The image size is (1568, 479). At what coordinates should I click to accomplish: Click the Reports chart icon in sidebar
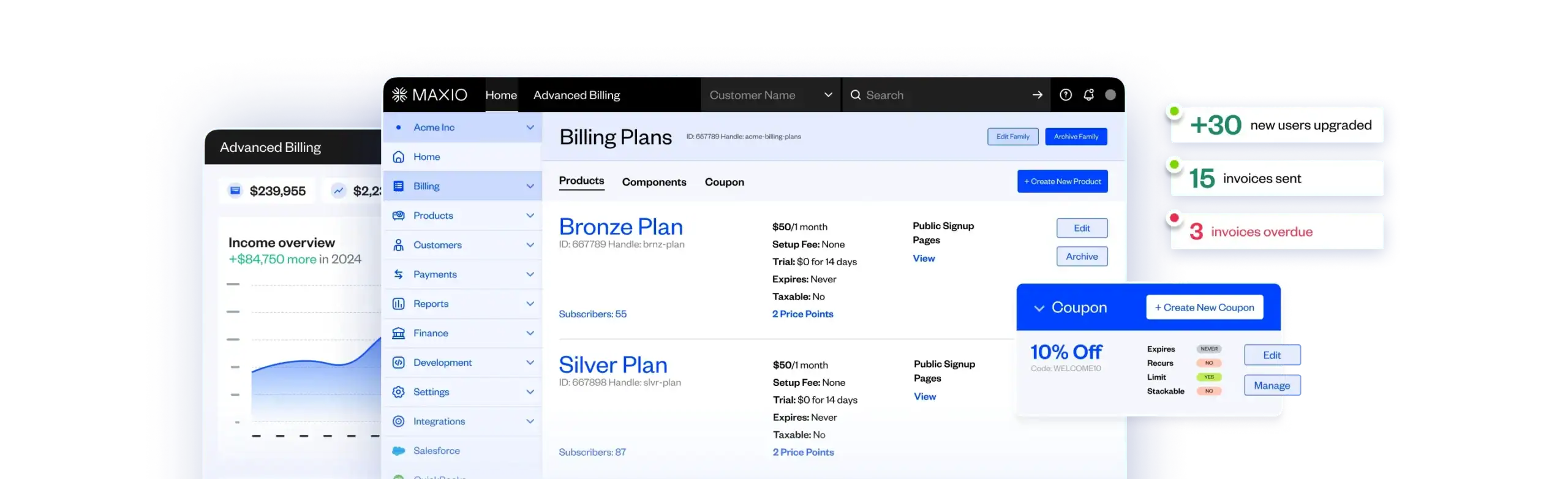tap(399, 304)
